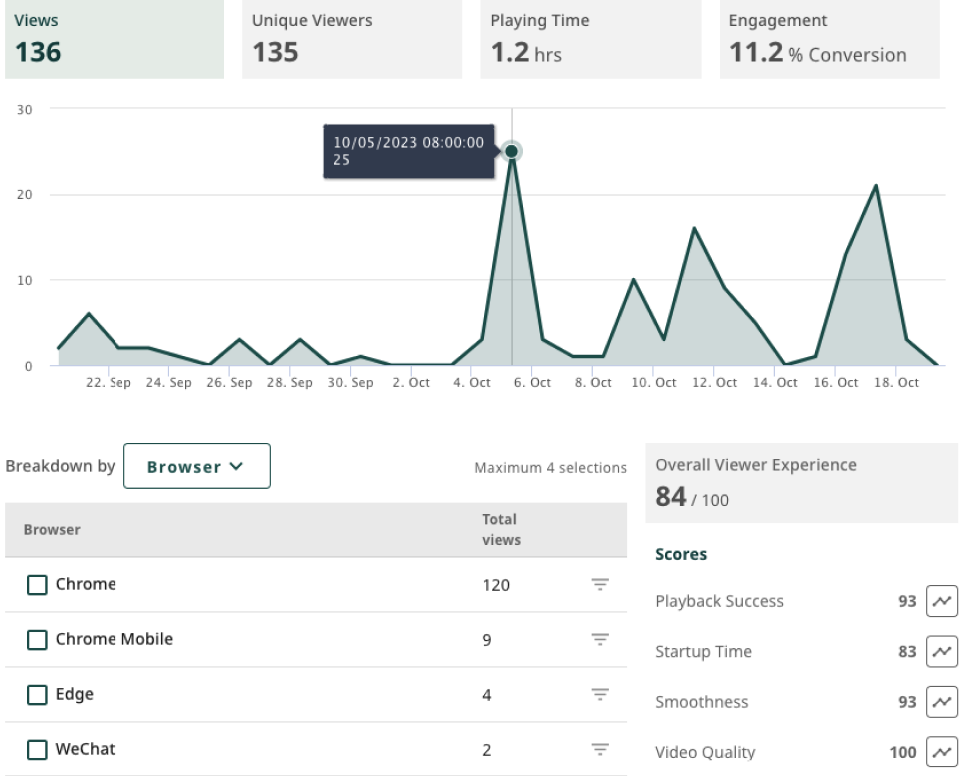Click the WeChat row filter icon
960x776 pixels.
(x=600, y=749)
